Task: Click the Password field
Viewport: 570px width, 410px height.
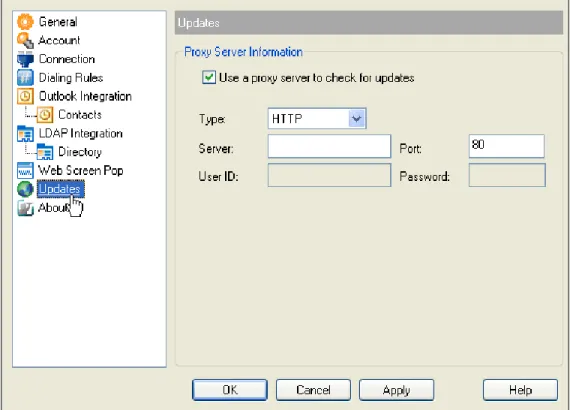Action: (x=507, y=175)
